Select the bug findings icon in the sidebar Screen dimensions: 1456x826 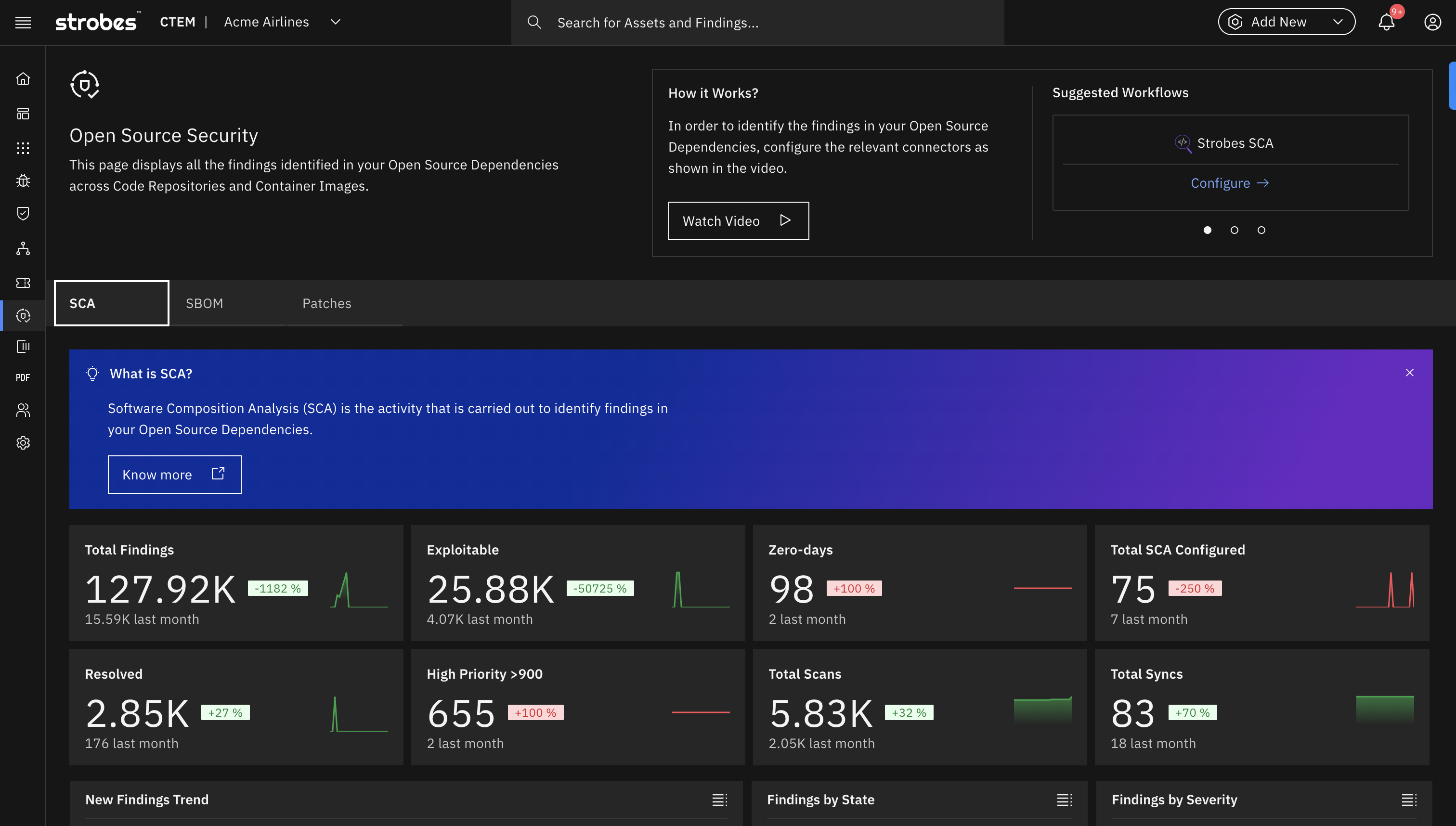point(23,181)
